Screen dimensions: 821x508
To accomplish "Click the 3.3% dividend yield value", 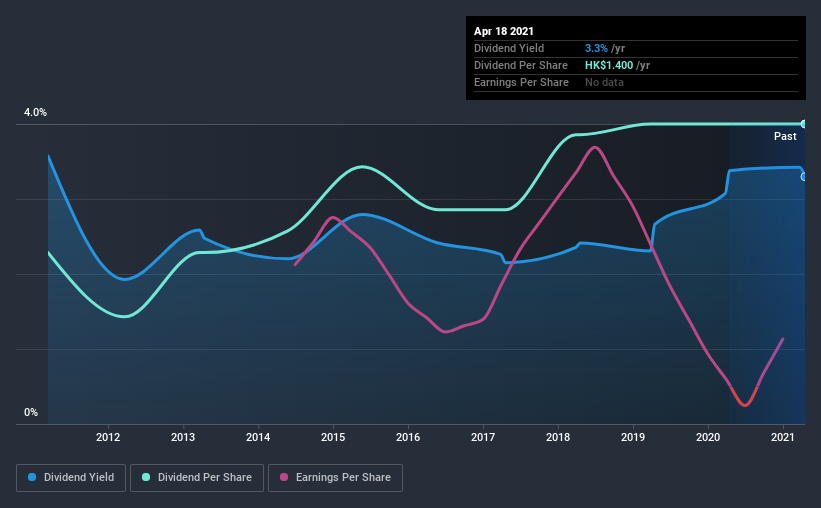I will click(x=596, y=48).
